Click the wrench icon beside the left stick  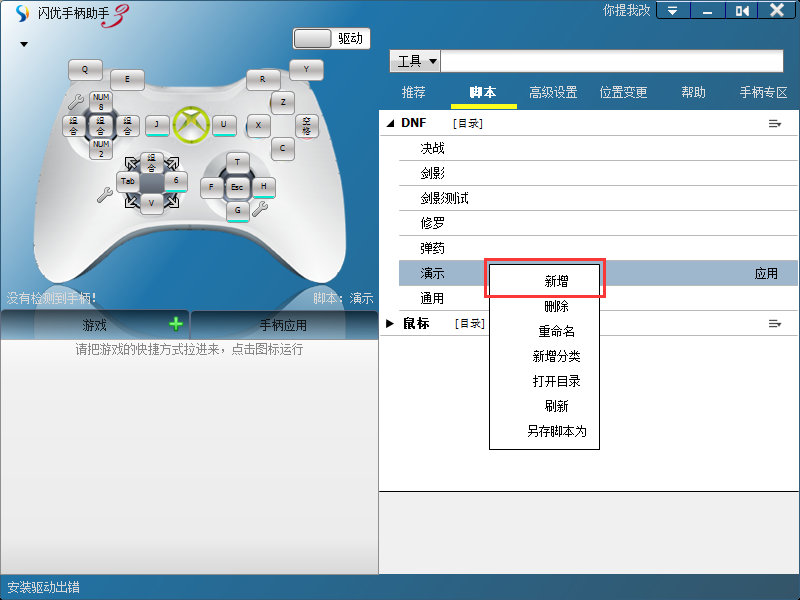coord(76,102)
